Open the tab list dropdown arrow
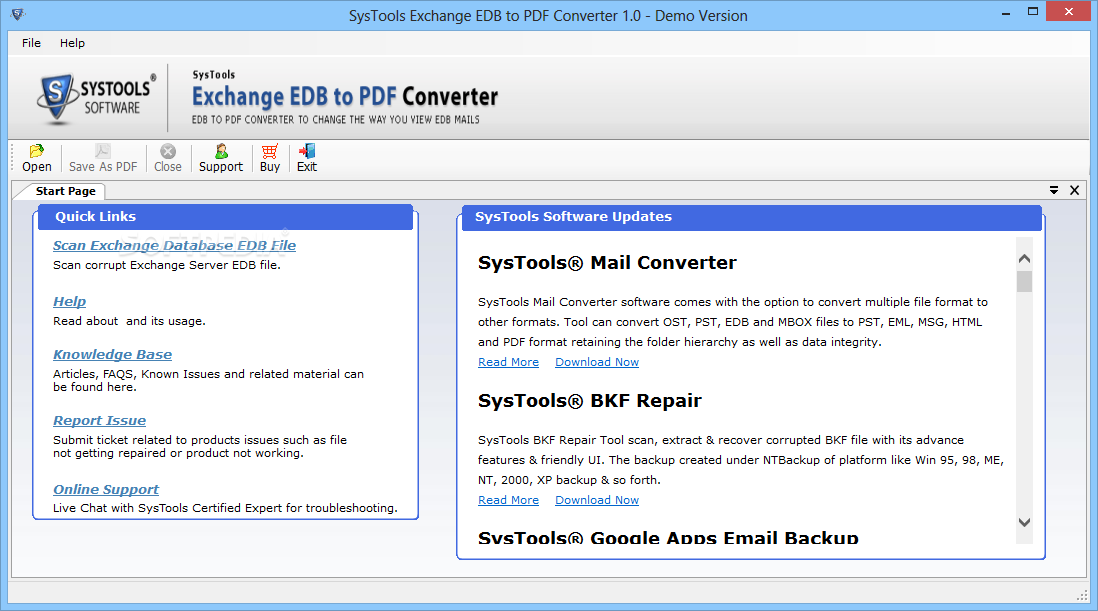Image resolution: width=1098 pixels, height=611 pixels. pos(1054,190)
